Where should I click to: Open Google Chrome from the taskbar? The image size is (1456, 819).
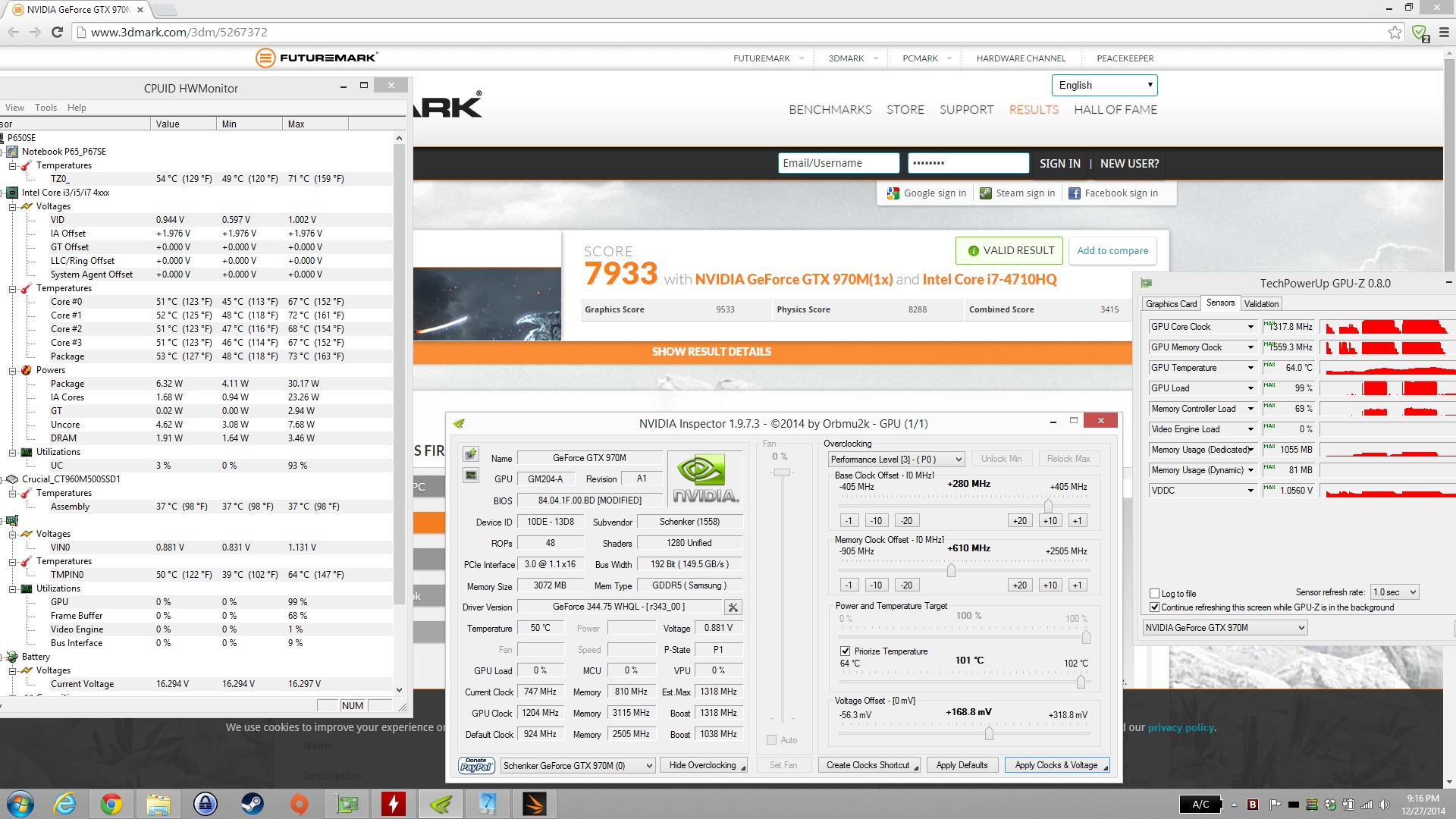[x=111, y=804]
